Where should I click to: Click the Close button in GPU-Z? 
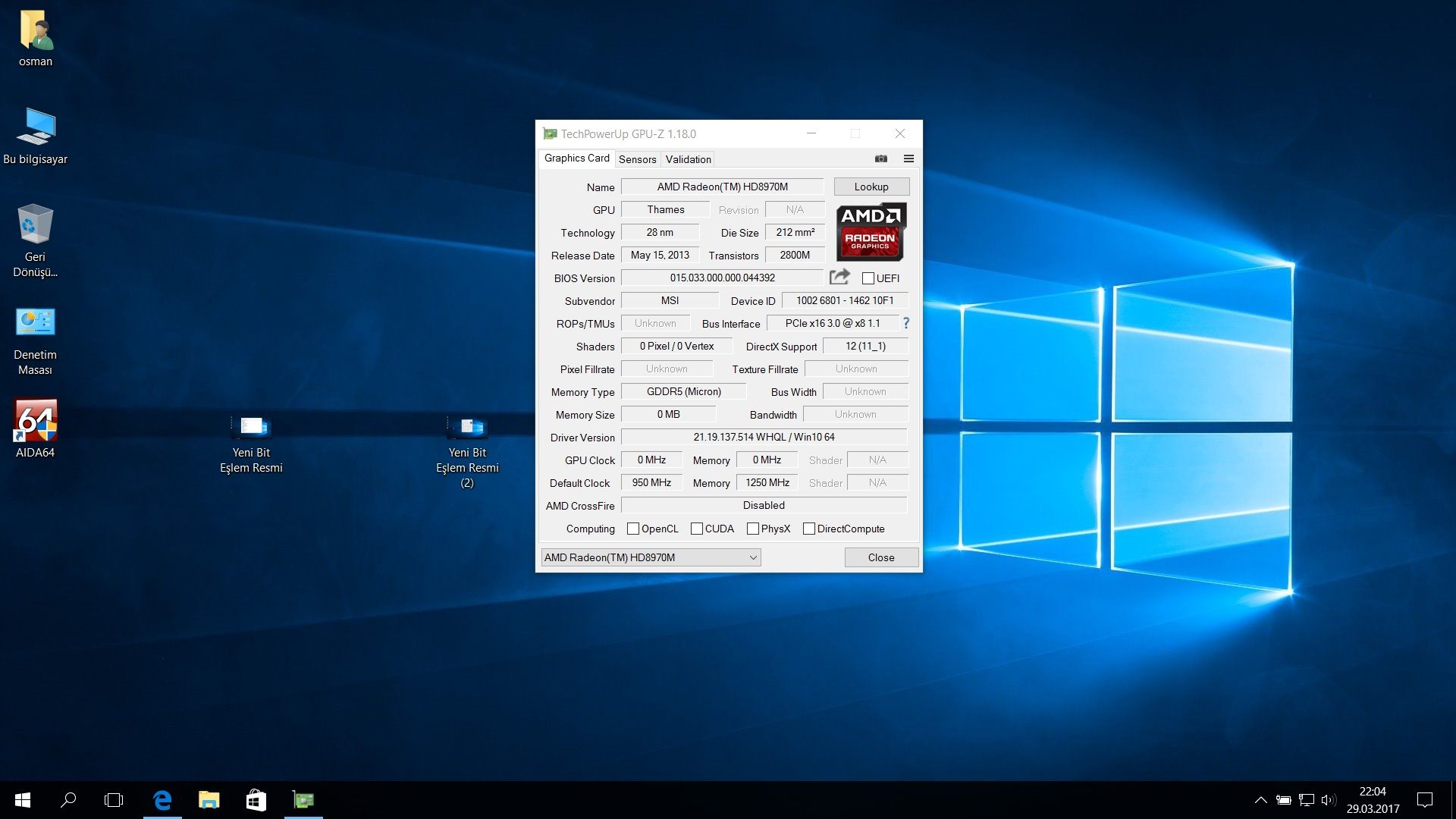click(881, 557)
